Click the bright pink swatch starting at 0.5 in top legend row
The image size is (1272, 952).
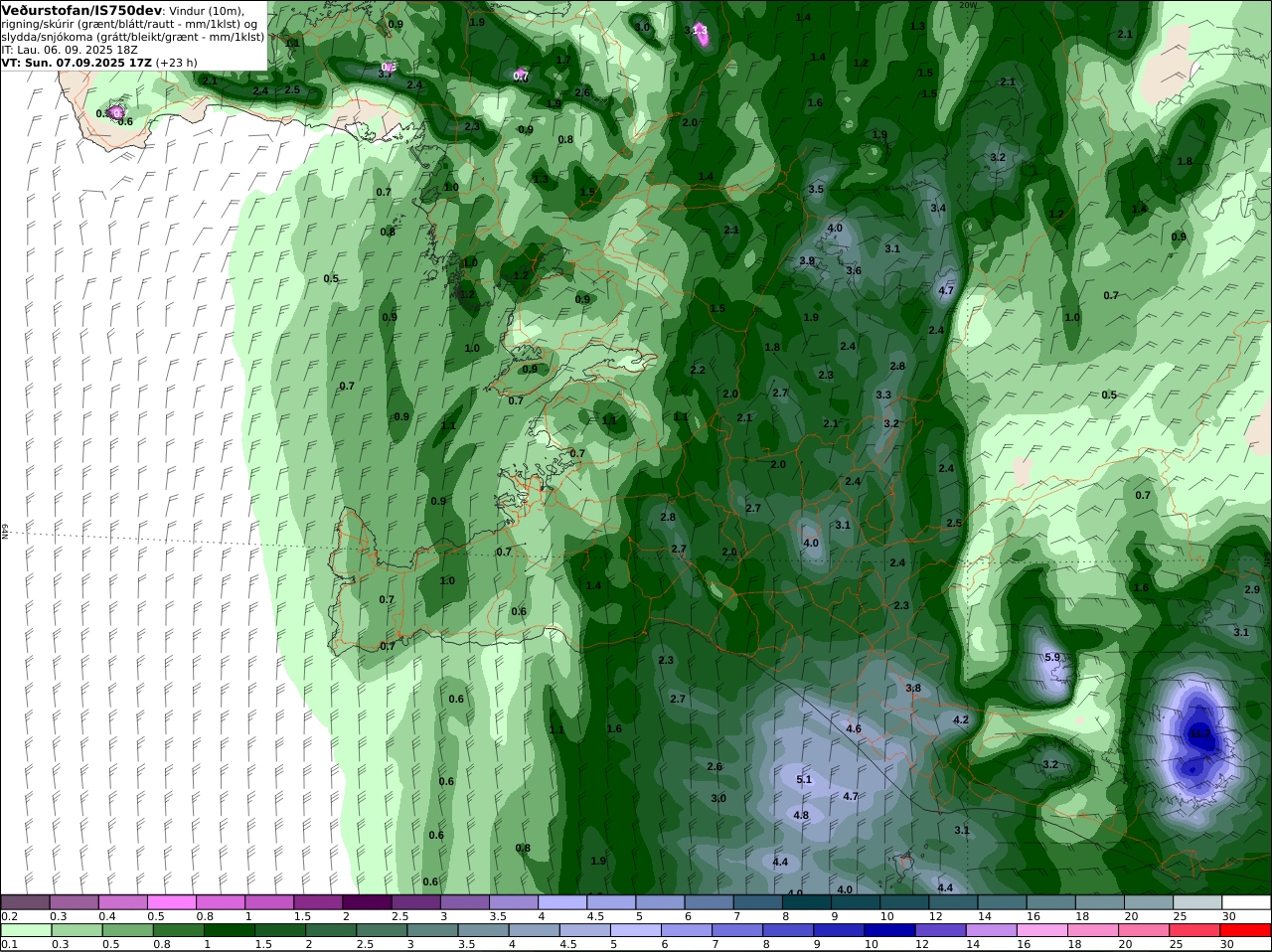[x=172, y=902]
